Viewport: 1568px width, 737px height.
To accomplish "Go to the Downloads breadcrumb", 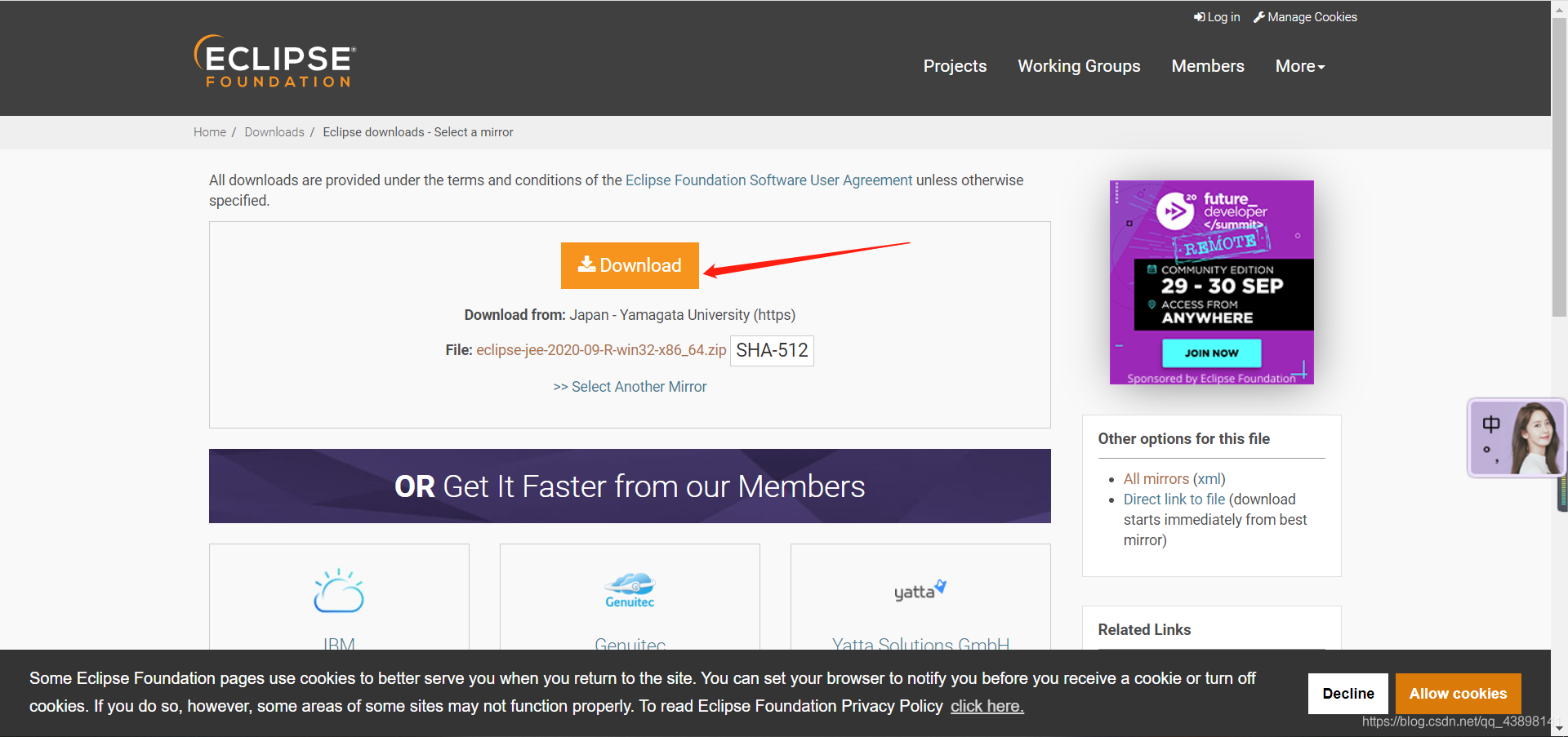I will [x=274, y=132].
